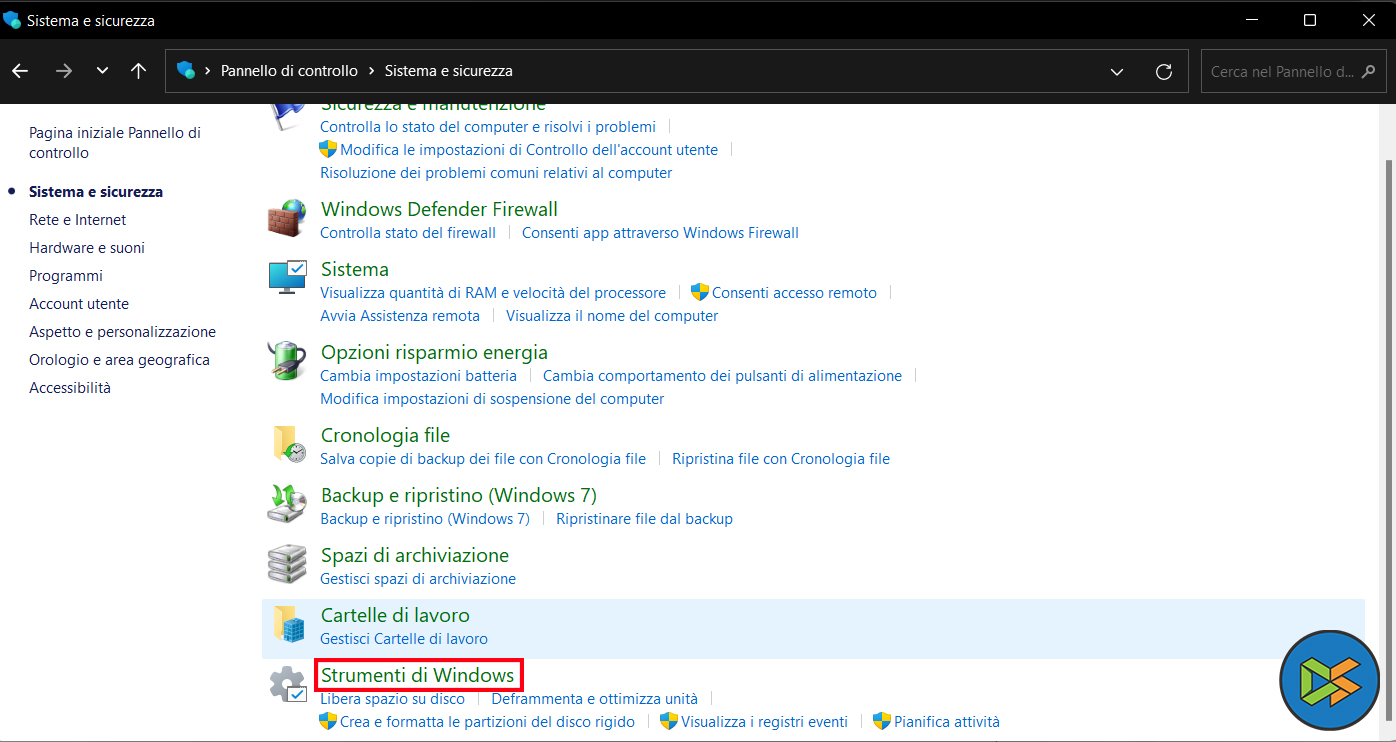This screenshot has height=742, width=1396.
Task: Click the Strumenti di Windows gear icon
Action: [287, 685]
